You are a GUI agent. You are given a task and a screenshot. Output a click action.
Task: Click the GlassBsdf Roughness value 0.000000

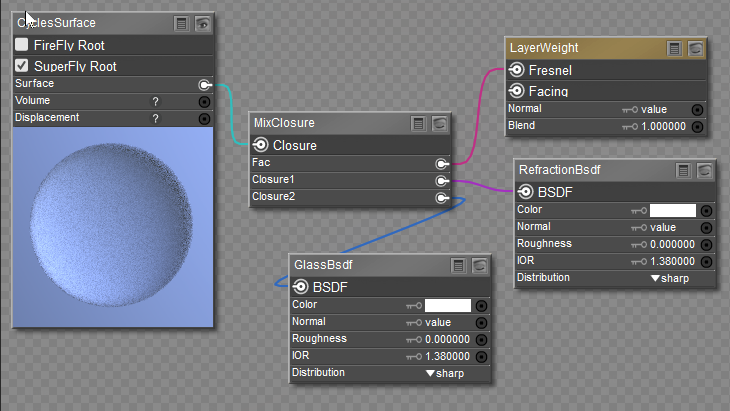click(x=447, y=339)
